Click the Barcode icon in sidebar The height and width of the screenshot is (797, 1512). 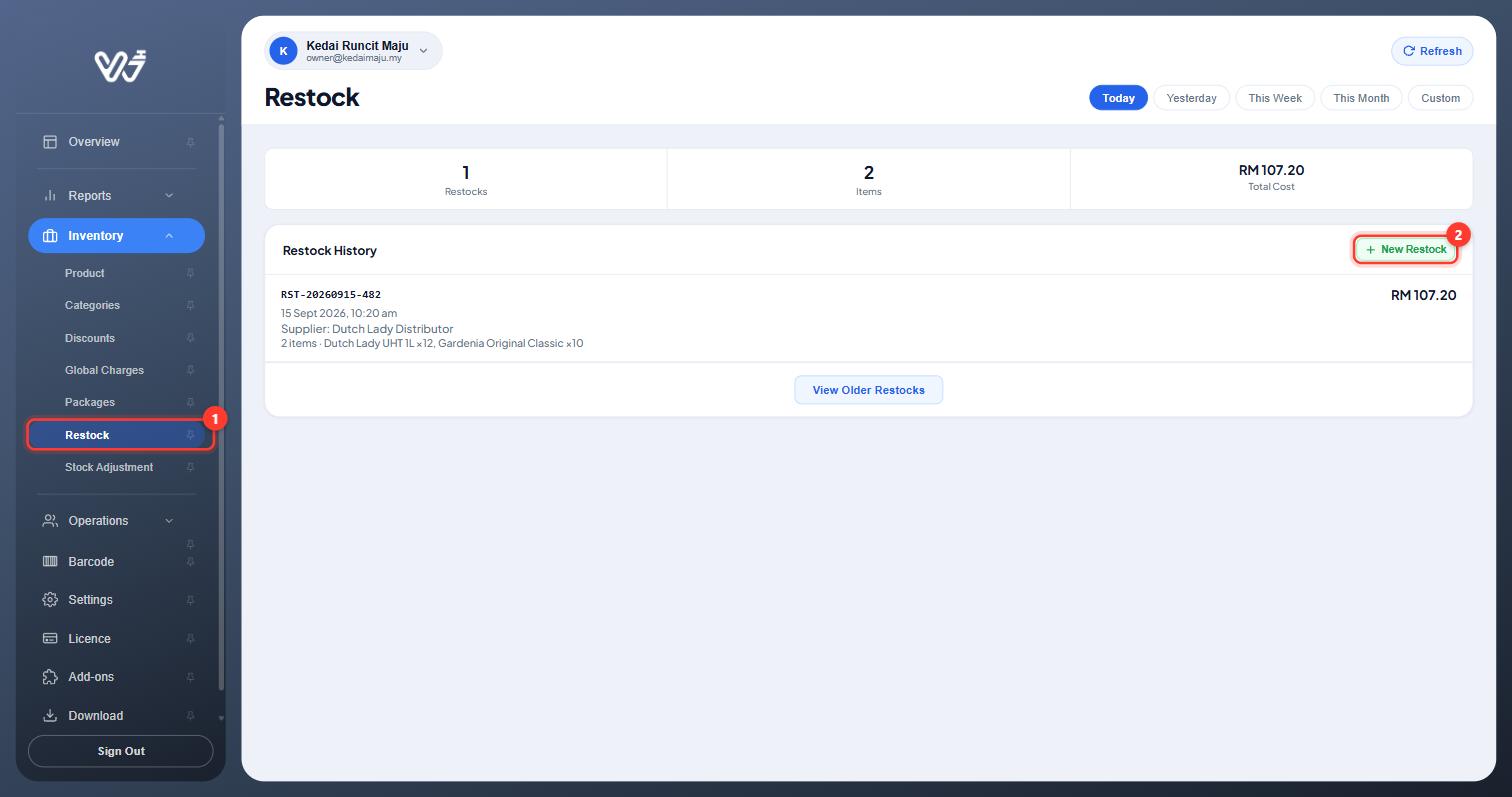tap(50, 562)
